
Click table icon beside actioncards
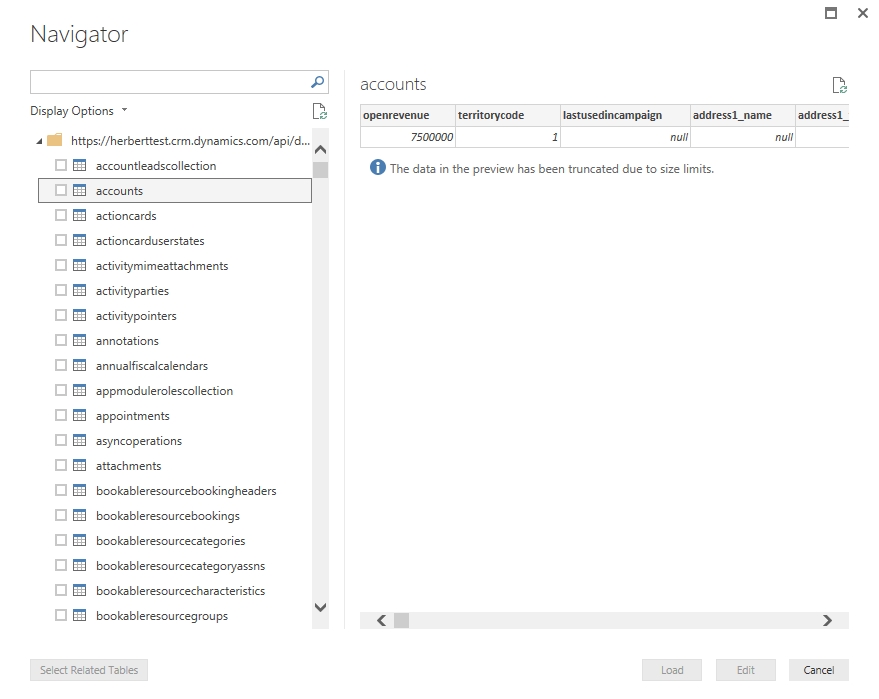(80, 215)
